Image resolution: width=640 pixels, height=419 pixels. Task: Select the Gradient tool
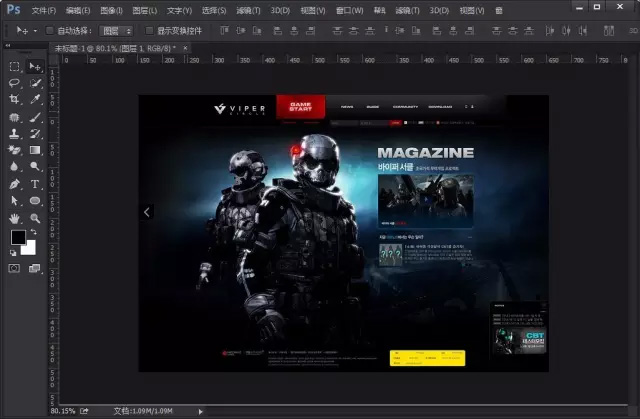pos(35,150)
